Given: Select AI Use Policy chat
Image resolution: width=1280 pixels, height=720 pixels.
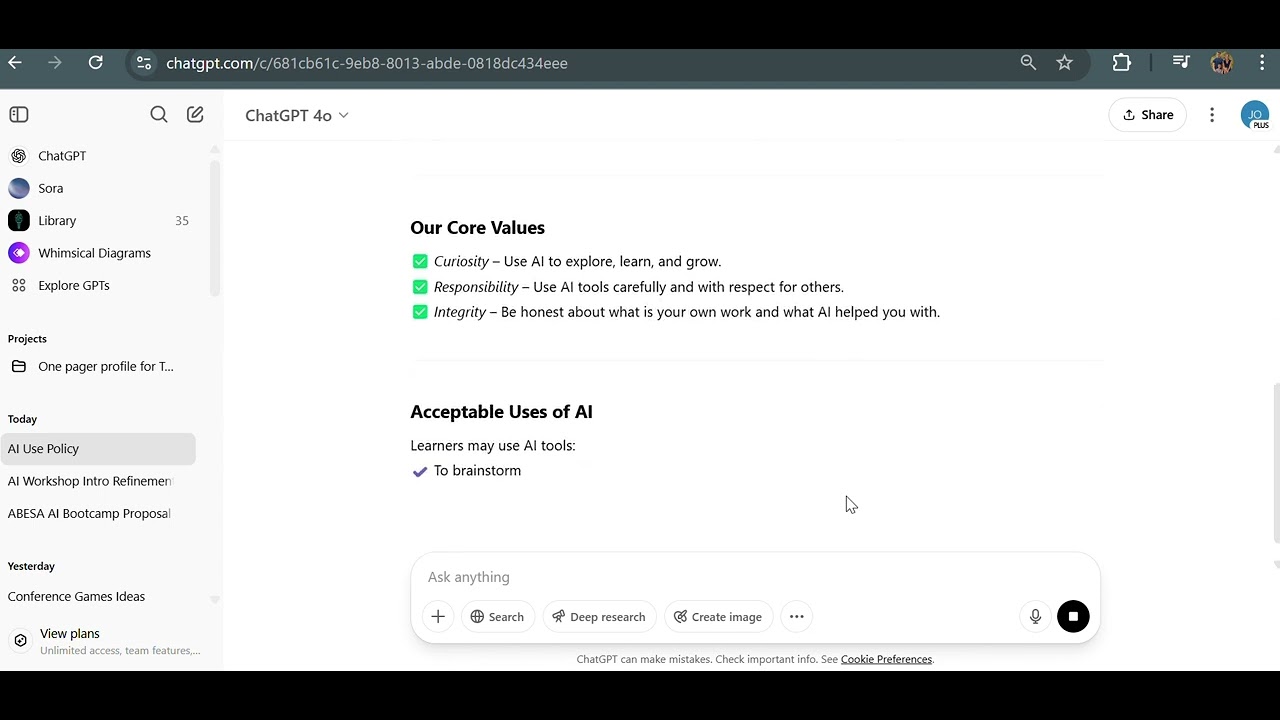Looking at the screenshot, I should click(x=98, y=449).
